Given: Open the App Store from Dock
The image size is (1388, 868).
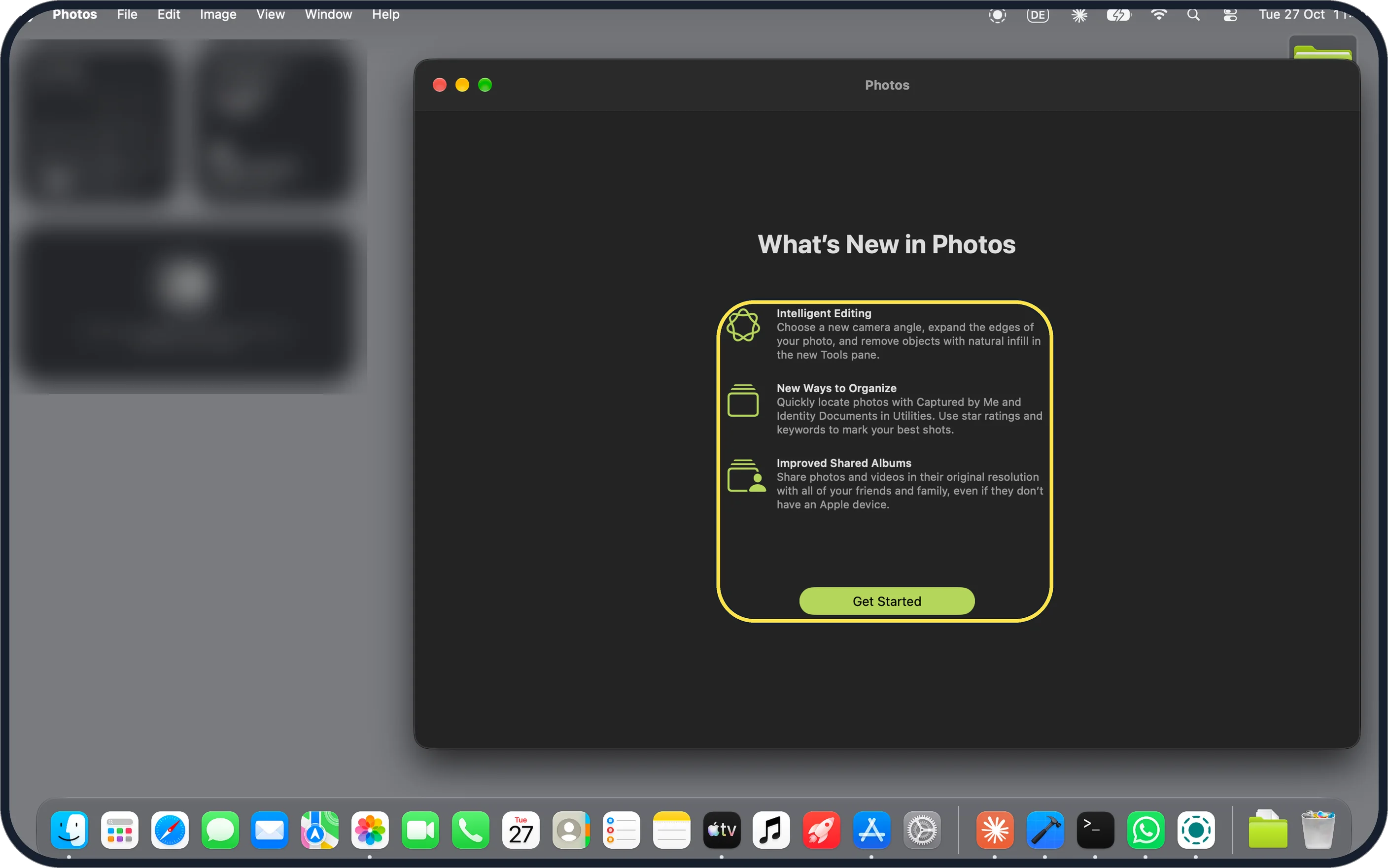Looking at the screenshot, I should 872,830.
